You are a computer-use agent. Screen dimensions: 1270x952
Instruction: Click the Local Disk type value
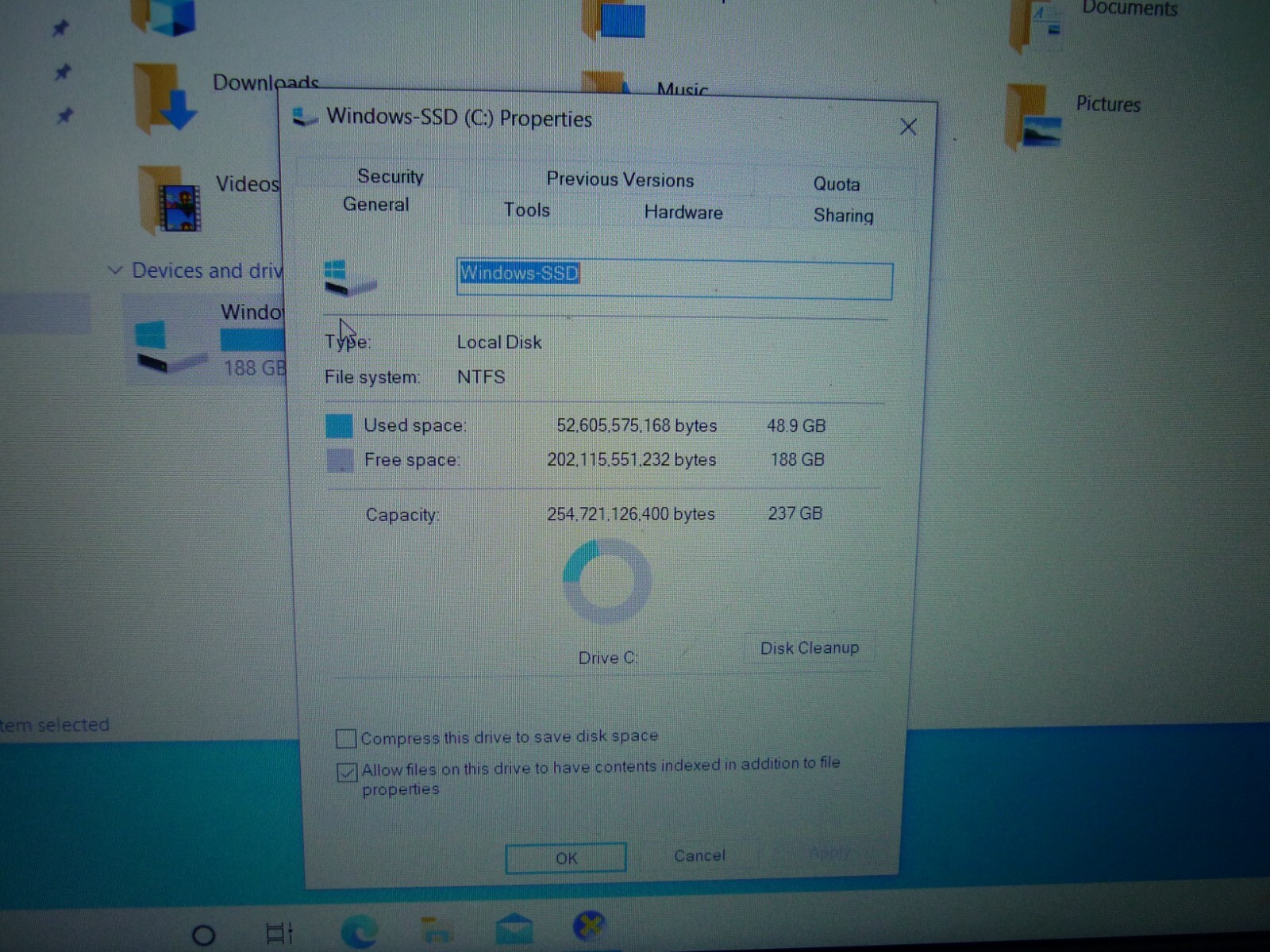click(499, 343)
